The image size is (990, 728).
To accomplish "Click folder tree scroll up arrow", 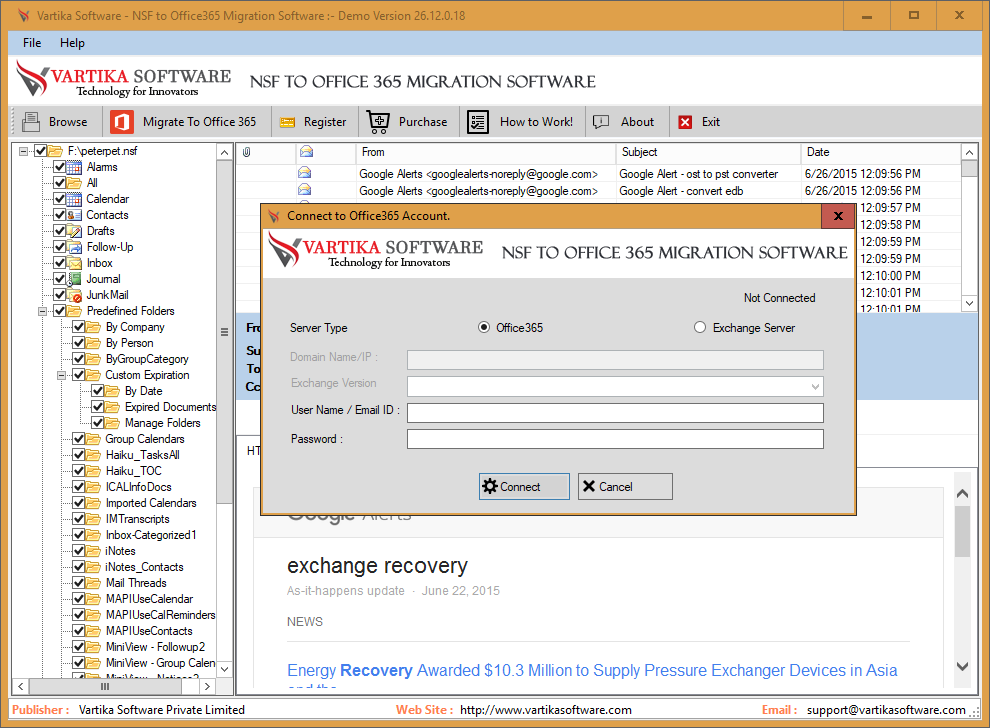I will coord(225,152).
